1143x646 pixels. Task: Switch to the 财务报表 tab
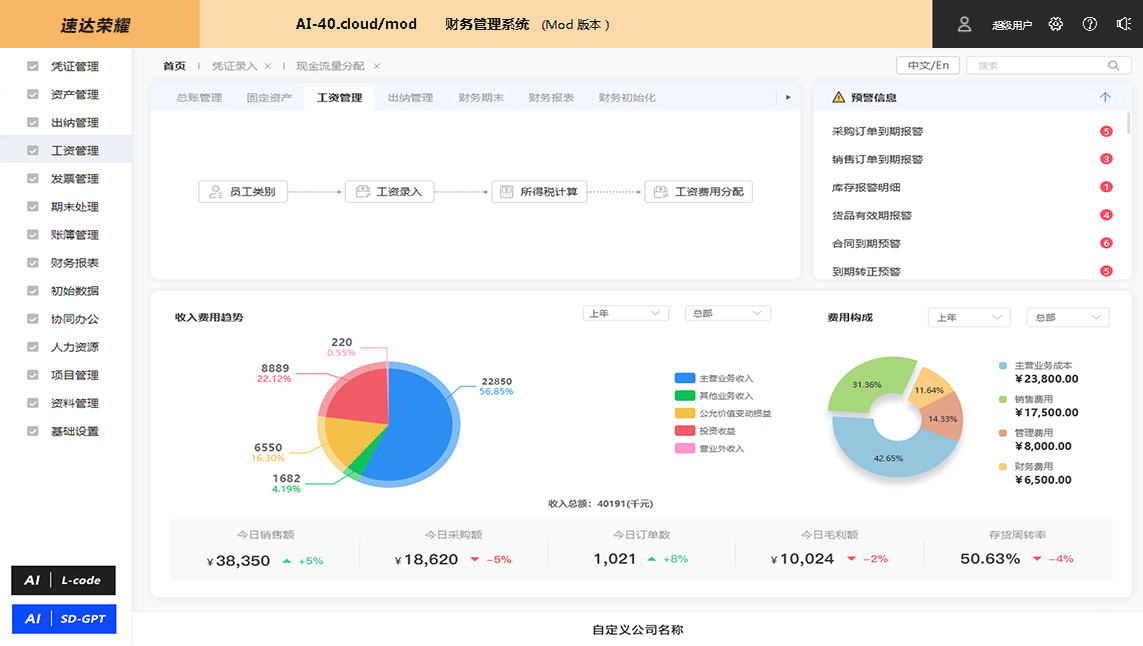click(x=551, y=98)
